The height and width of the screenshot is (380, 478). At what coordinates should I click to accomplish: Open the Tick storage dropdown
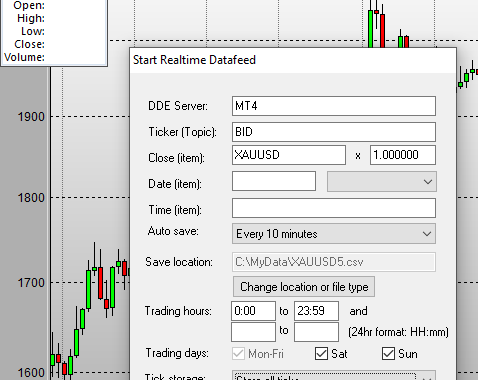point(334,376)
